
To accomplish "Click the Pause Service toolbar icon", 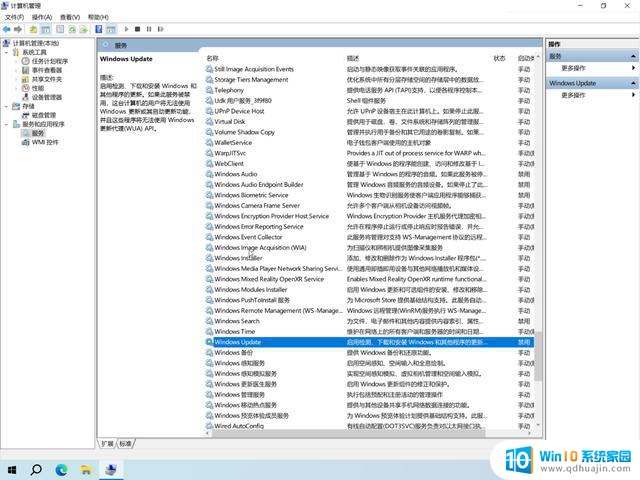I will [149, 29].
